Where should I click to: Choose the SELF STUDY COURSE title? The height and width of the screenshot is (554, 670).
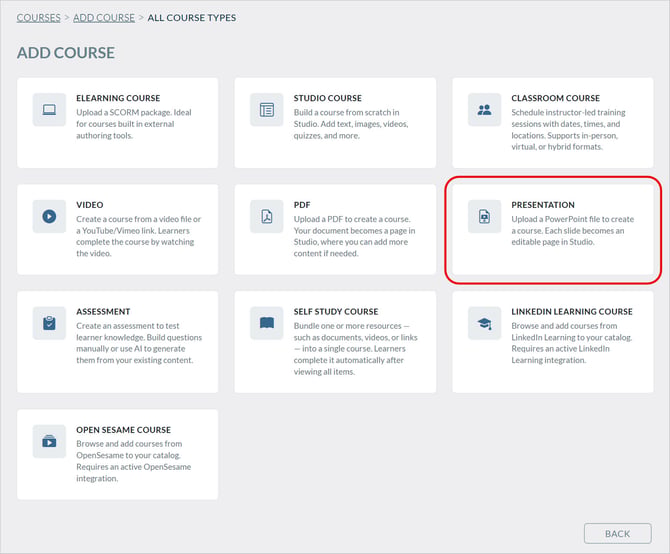point(336,311)
